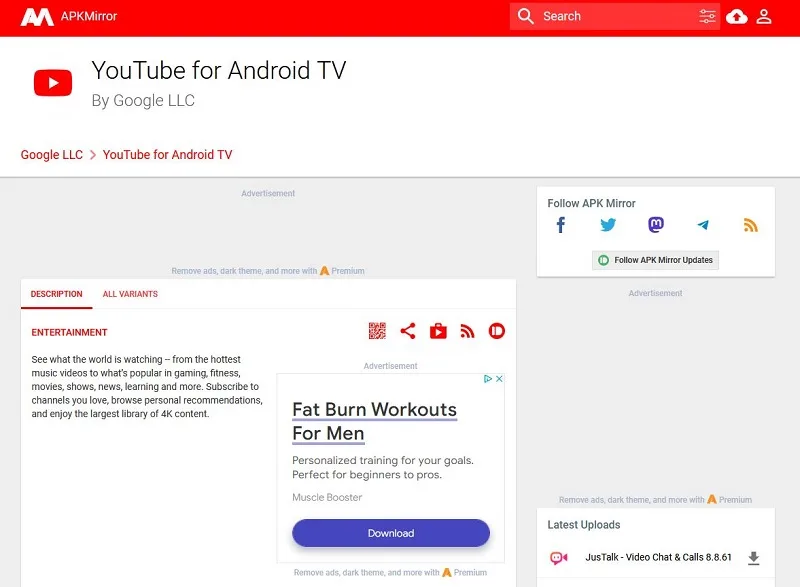
Task: Open the Twitter bird icon
Action: coord(608,225)
